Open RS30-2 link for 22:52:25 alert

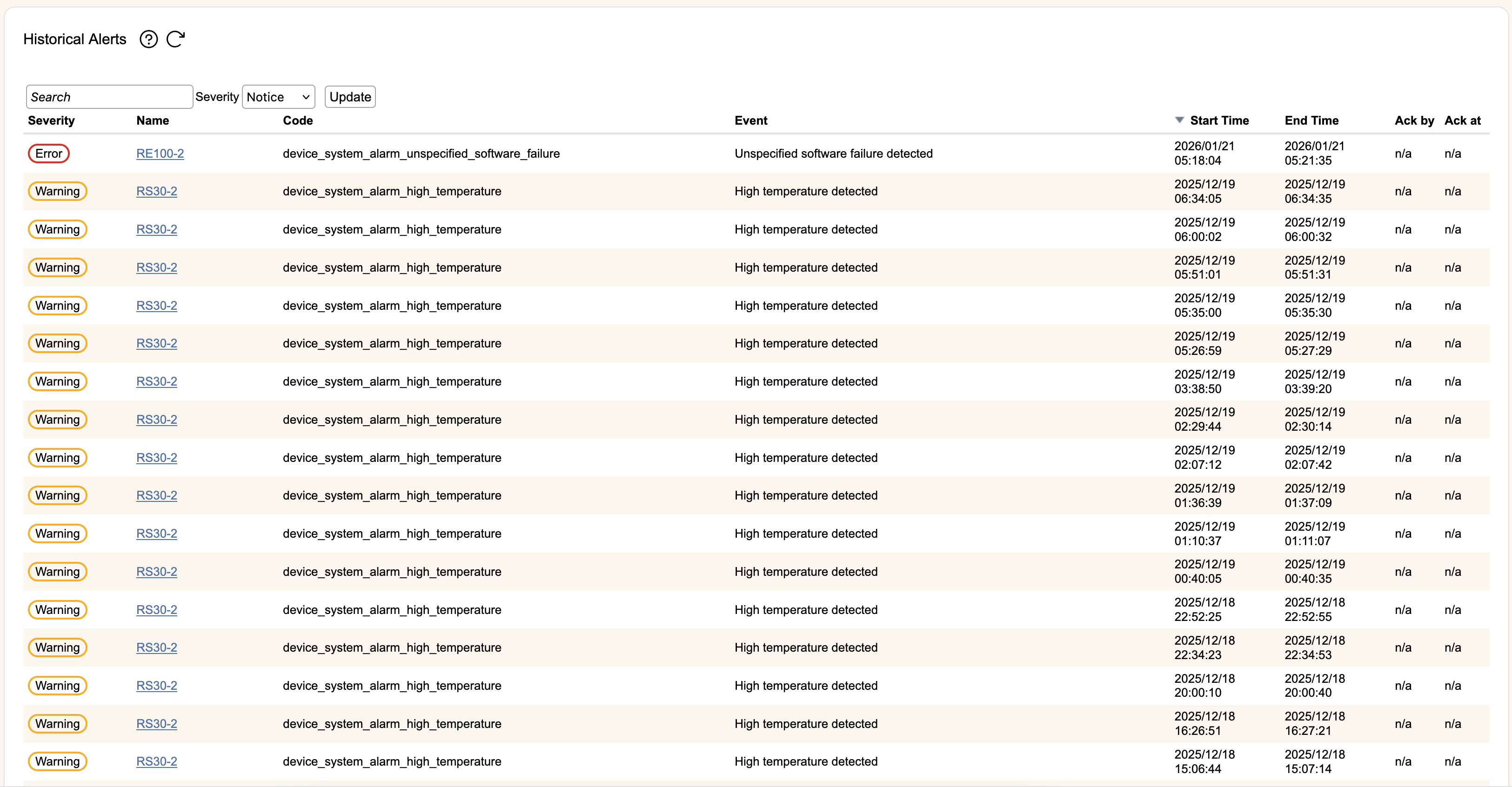tap(157, 610)
